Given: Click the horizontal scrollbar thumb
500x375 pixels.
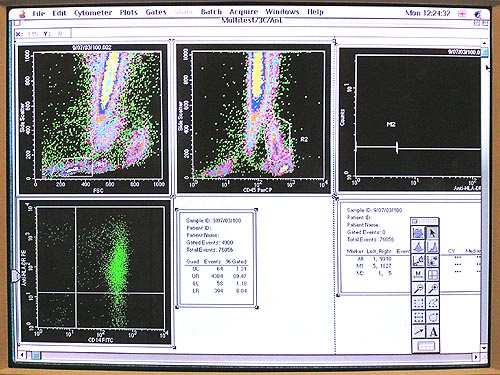Looking at the screenshot, I should pyautogui.click(x=36, y=356).
